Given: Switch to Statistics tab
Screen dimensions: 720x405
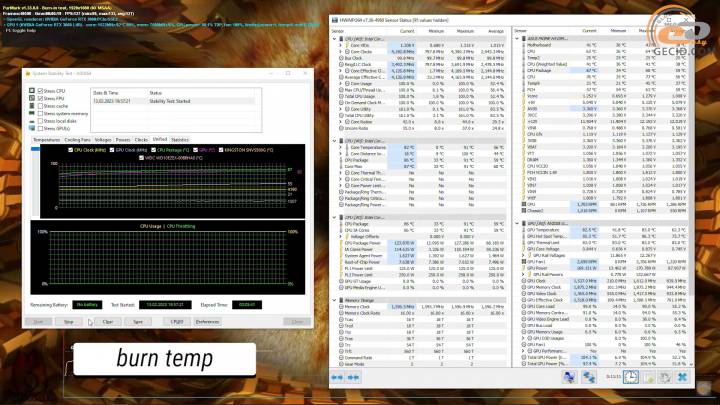Looking at the screenshot, I should click(180, 140).
